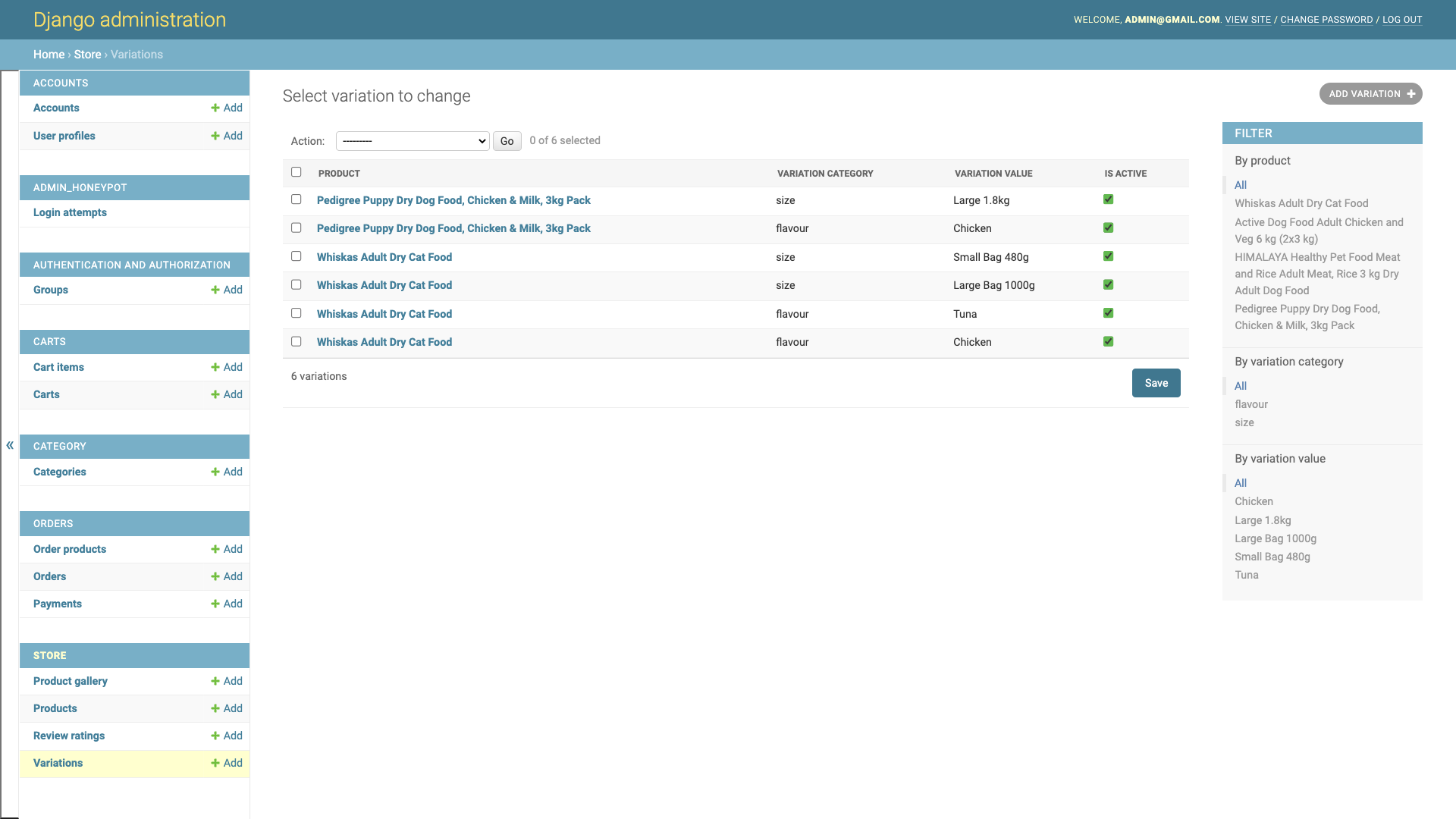Click the plus Add icon for Products

[227, 709]
